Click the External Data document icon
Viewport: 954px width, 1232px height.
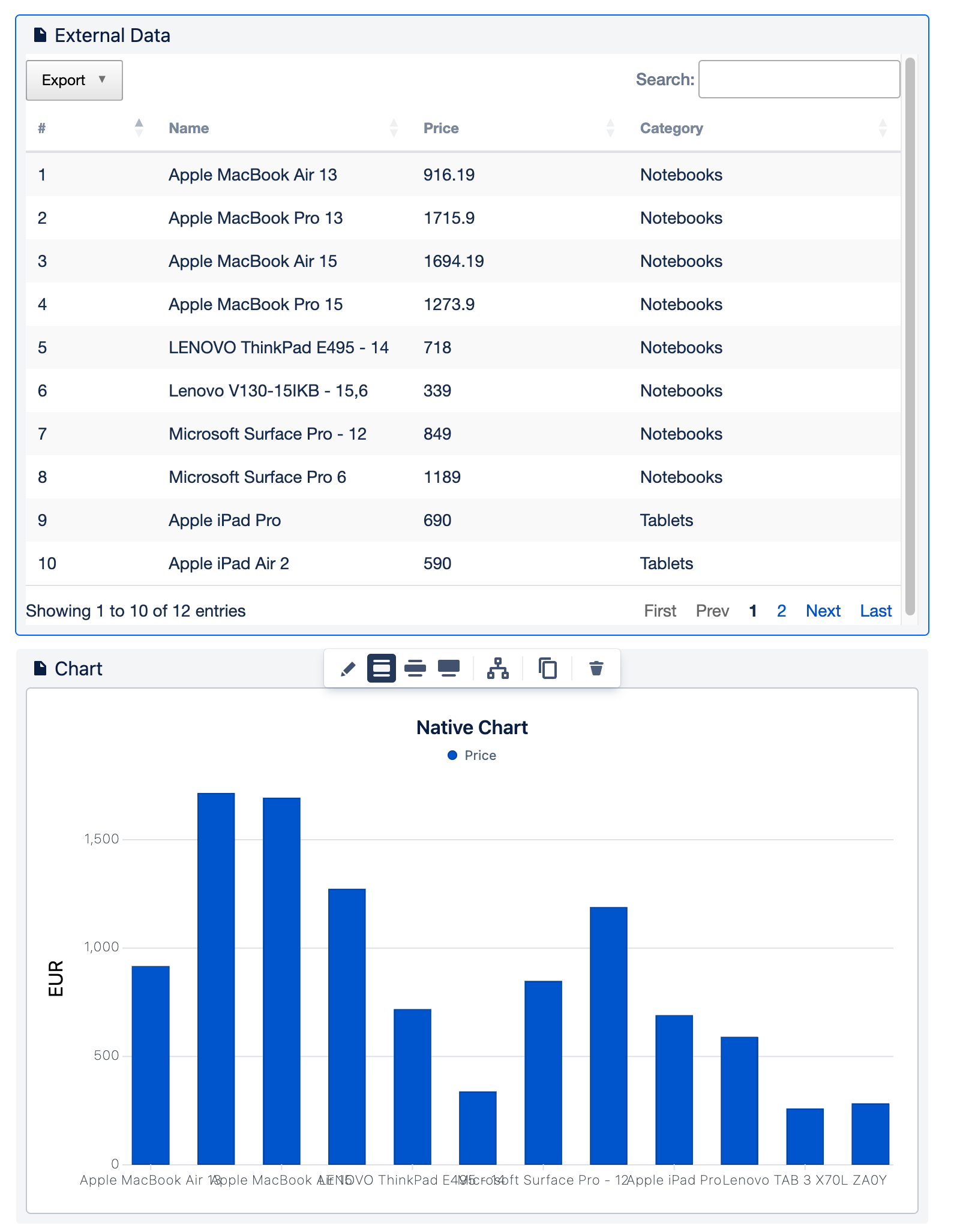pyautogui.click(x=40, y=35)
